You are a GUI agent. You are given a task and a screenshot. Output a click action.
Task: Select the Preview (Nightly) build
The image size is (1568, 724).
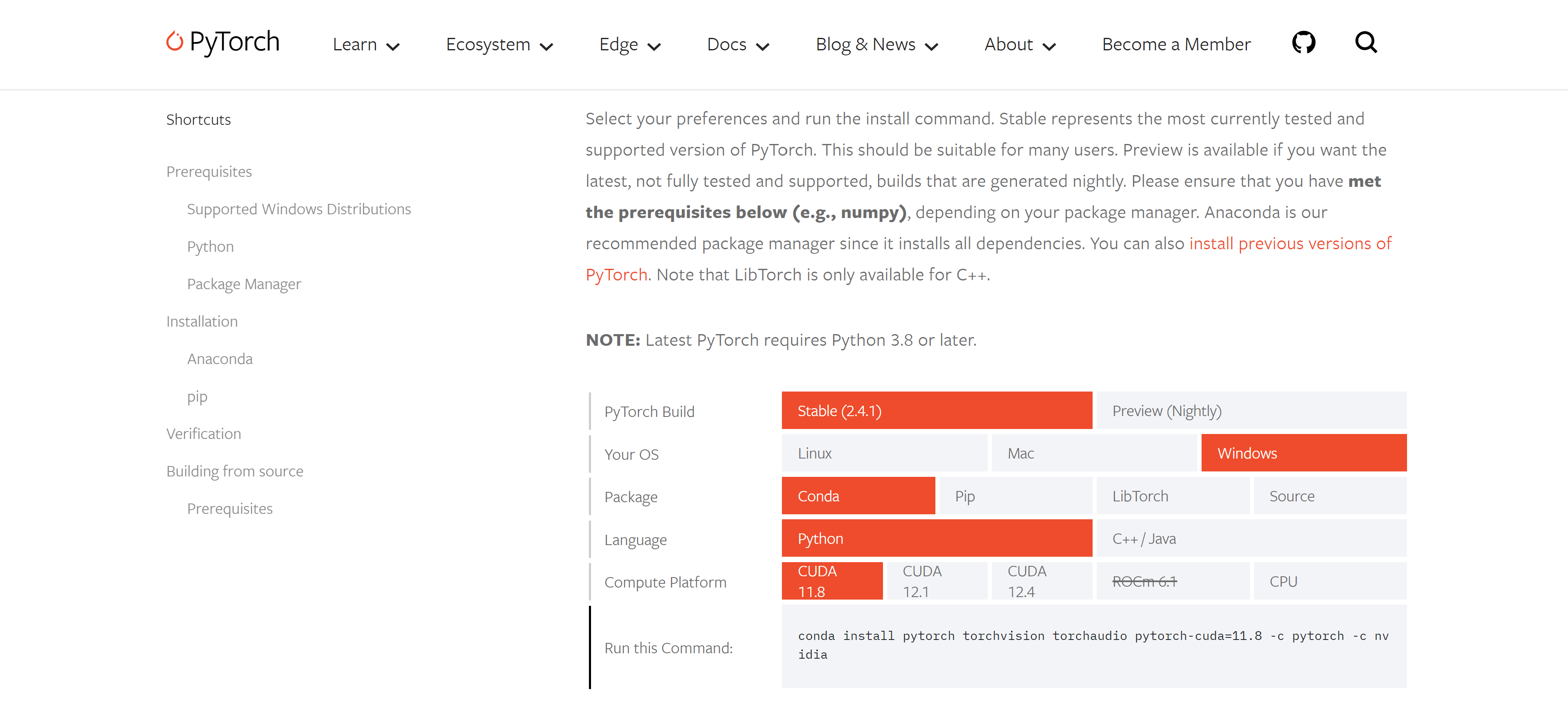[1251, 410]
